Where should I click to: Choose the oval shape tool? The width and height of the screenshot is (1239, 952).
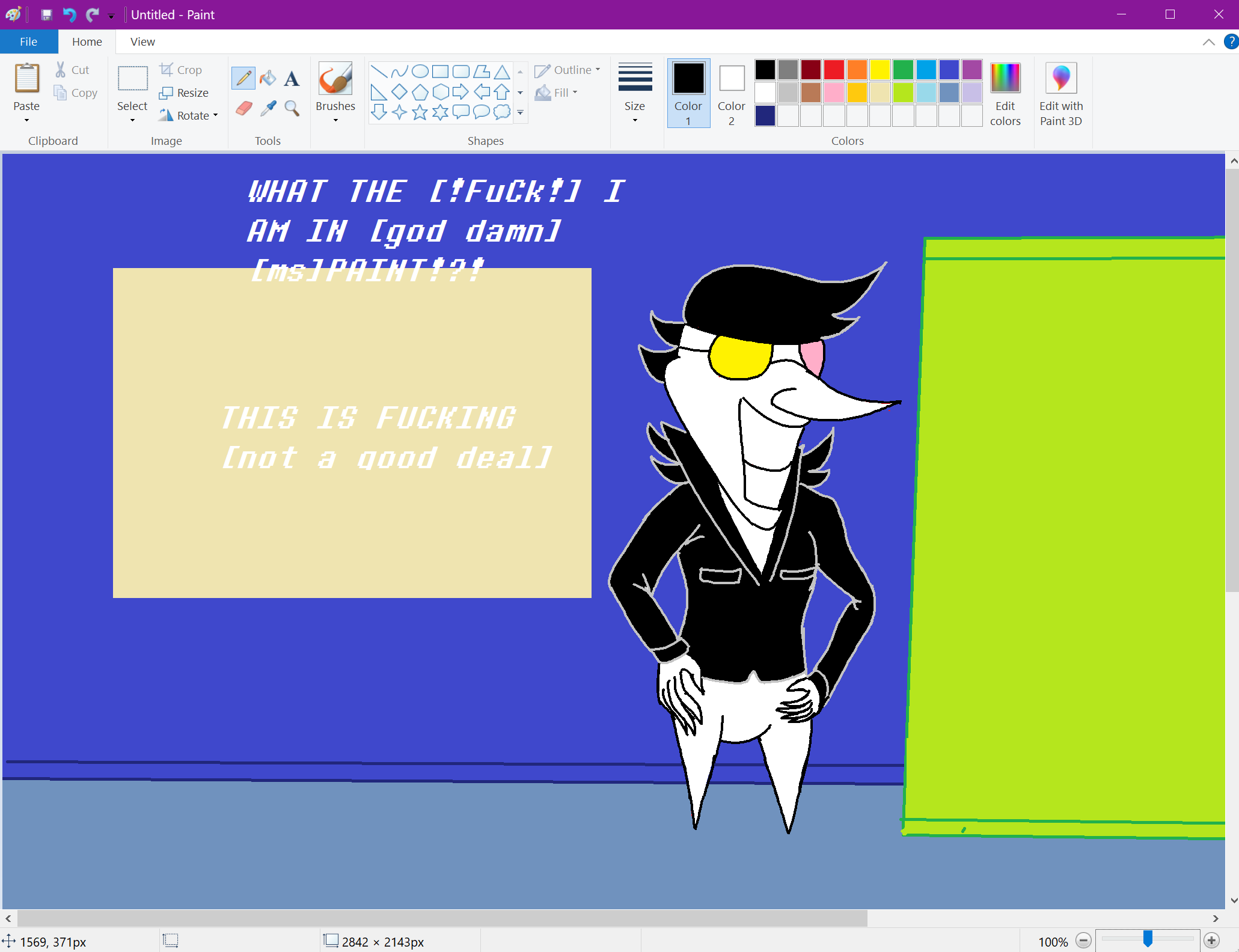pyautogui.click(x=420, y=72)
